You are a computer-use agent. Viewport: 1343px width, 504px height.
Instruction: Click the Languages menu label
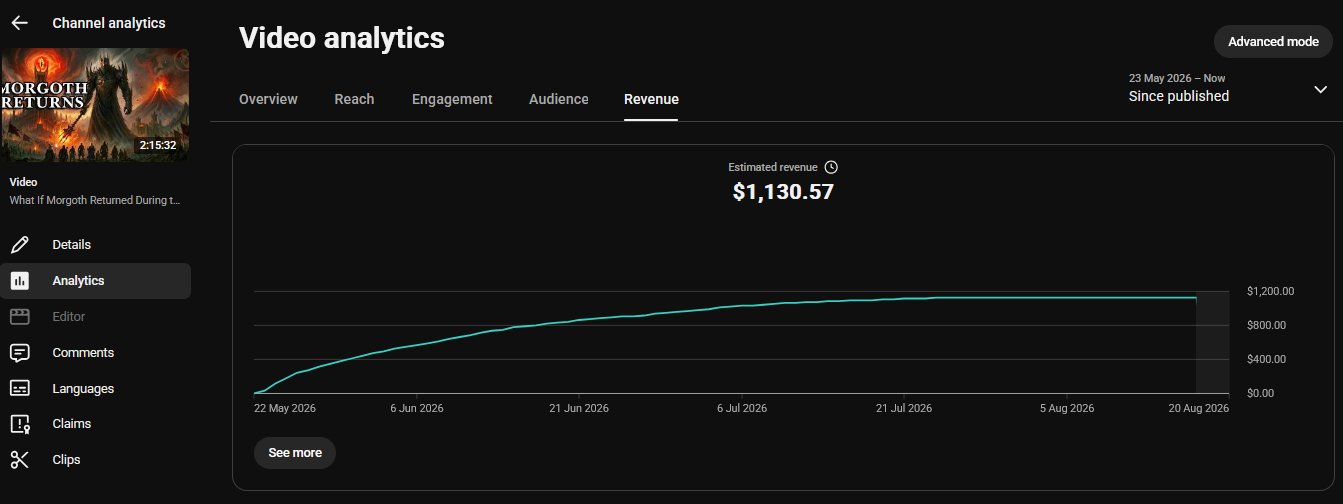(83, 389)
